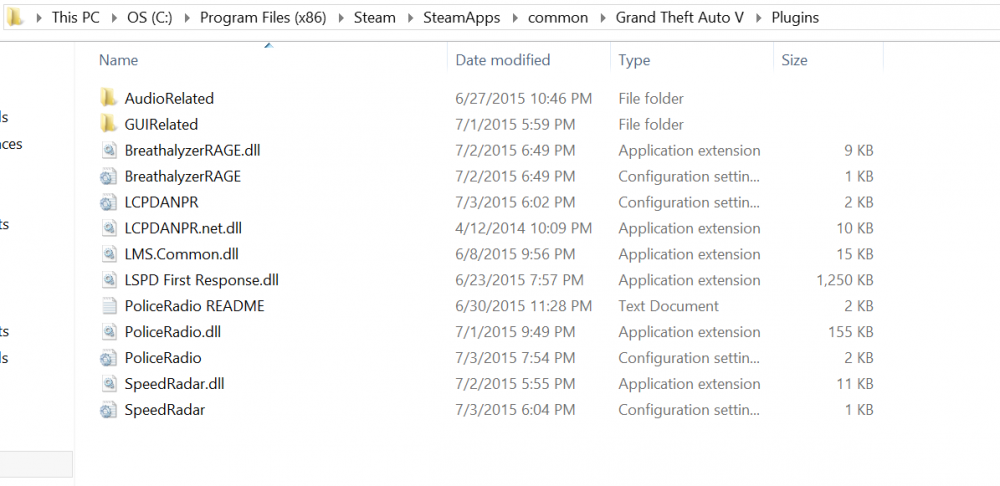
Task: Select the LMS.Common.dll file row
Action: click(x=181, y=254)
